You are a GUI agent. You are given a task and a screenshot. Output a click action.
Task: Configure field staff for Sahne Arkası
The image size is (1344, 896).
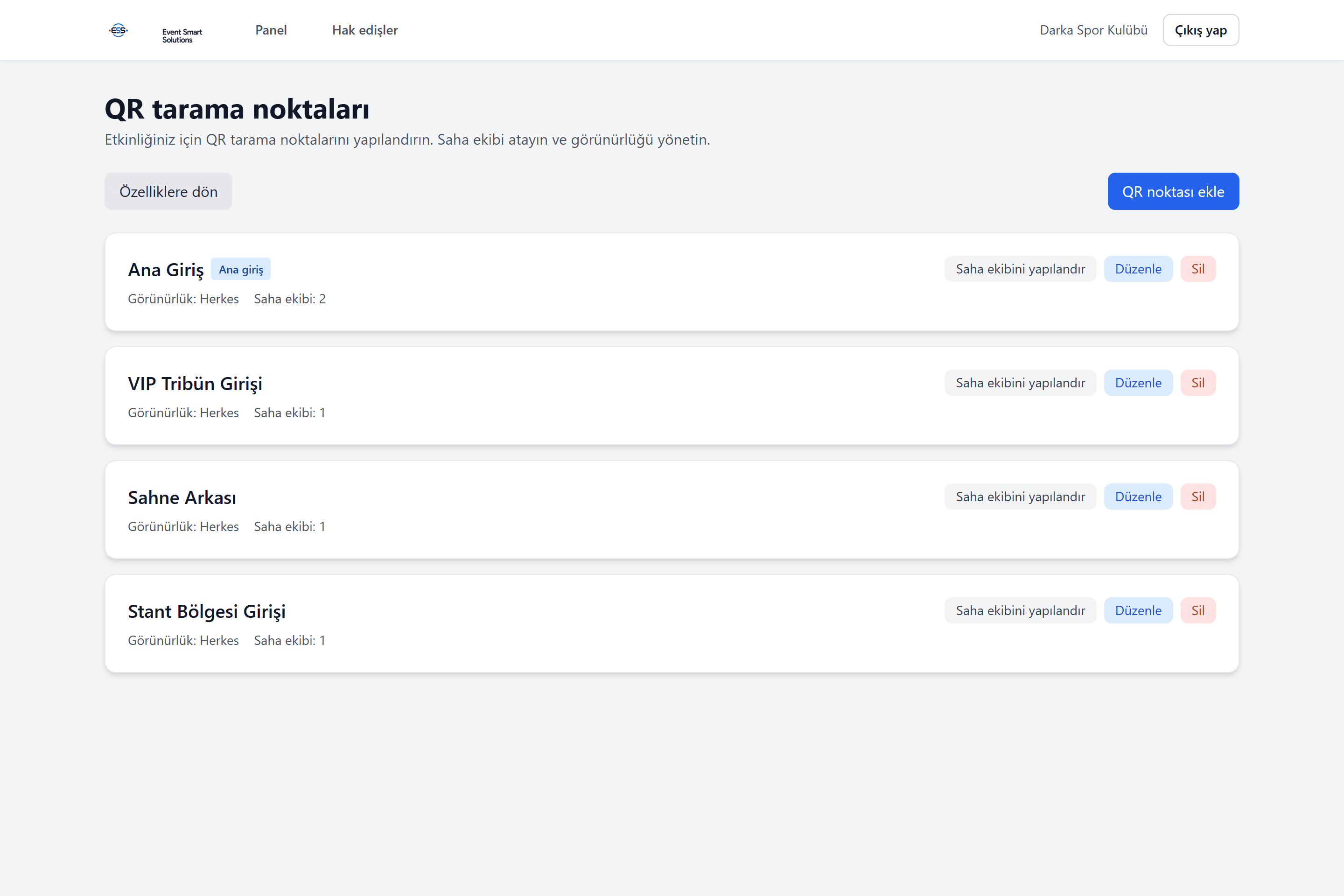[x=1020, y=496]
